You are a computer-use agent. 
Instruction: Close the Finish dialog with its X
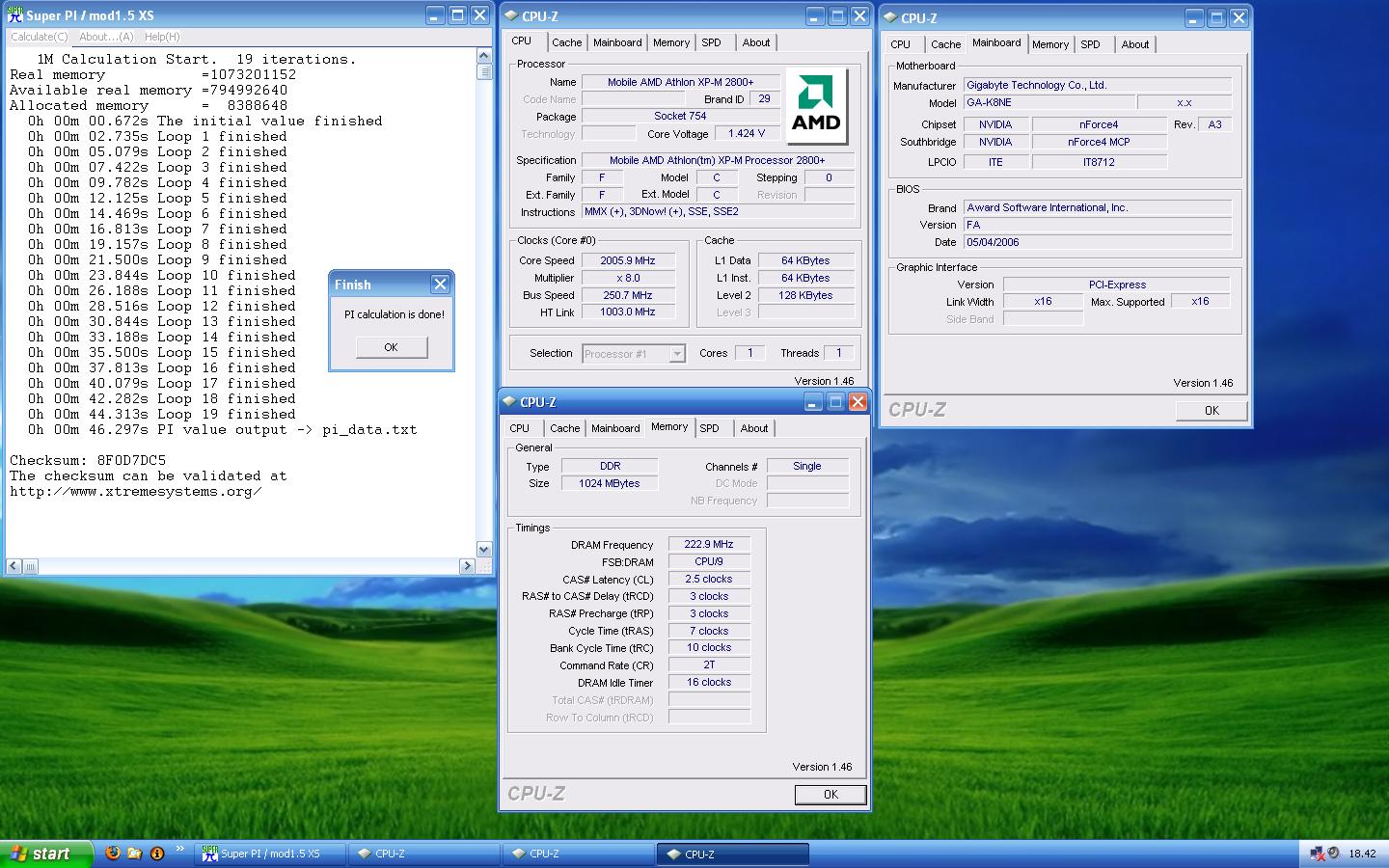(x=440, y=284)
